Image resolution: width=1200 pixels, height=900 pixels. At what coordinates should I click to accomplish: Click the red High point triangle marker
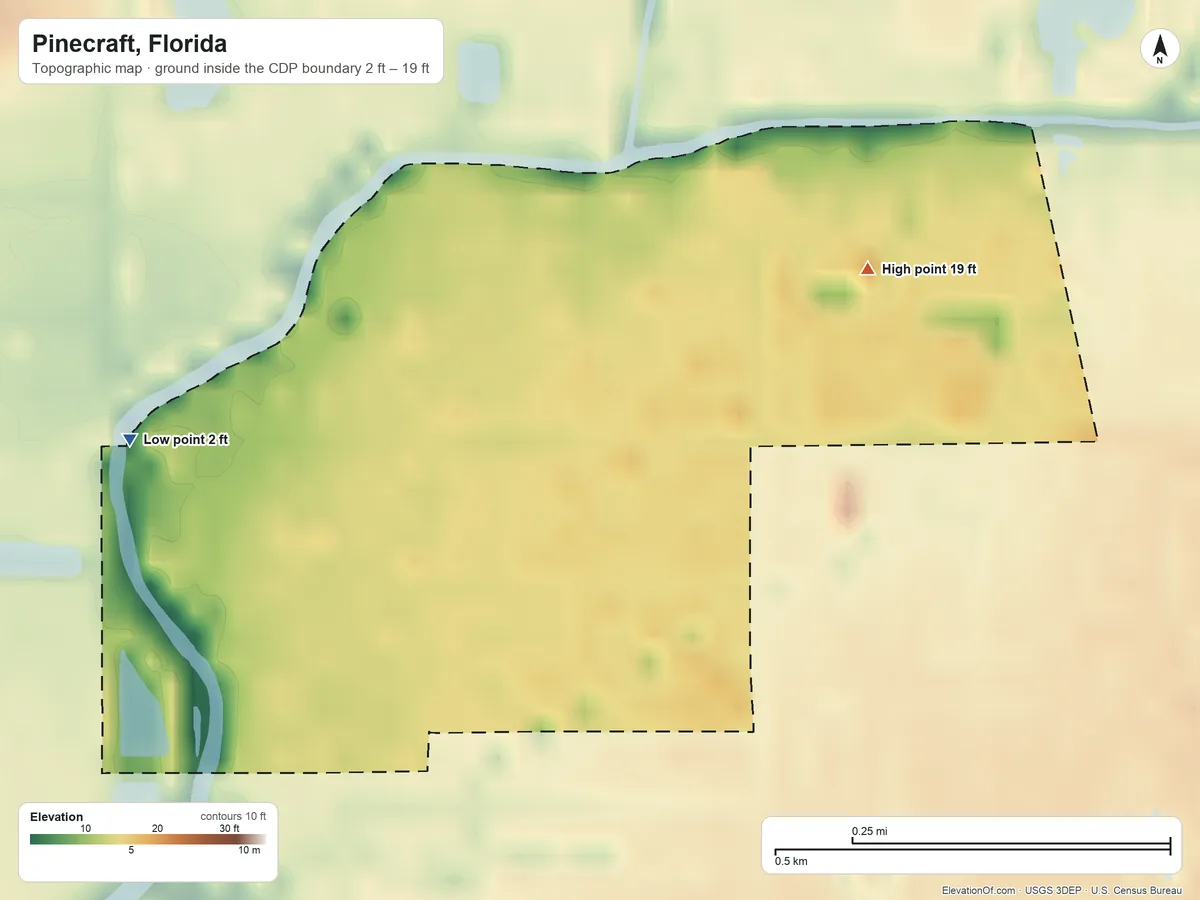[x=868, y=268]
